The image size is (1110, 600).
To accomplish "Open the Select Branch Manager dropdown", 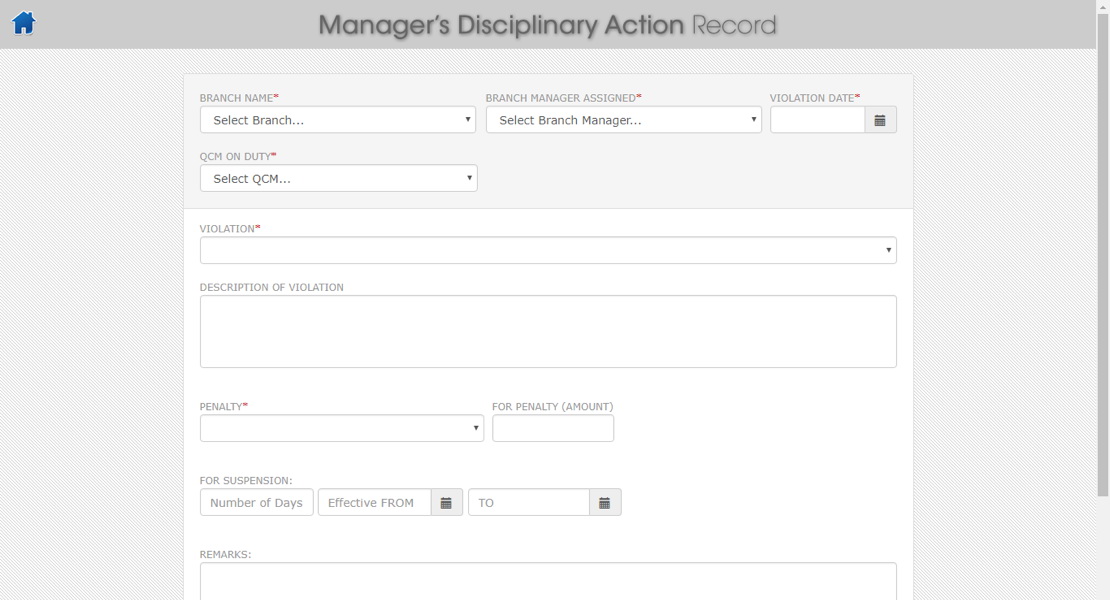I will (623, 120).
